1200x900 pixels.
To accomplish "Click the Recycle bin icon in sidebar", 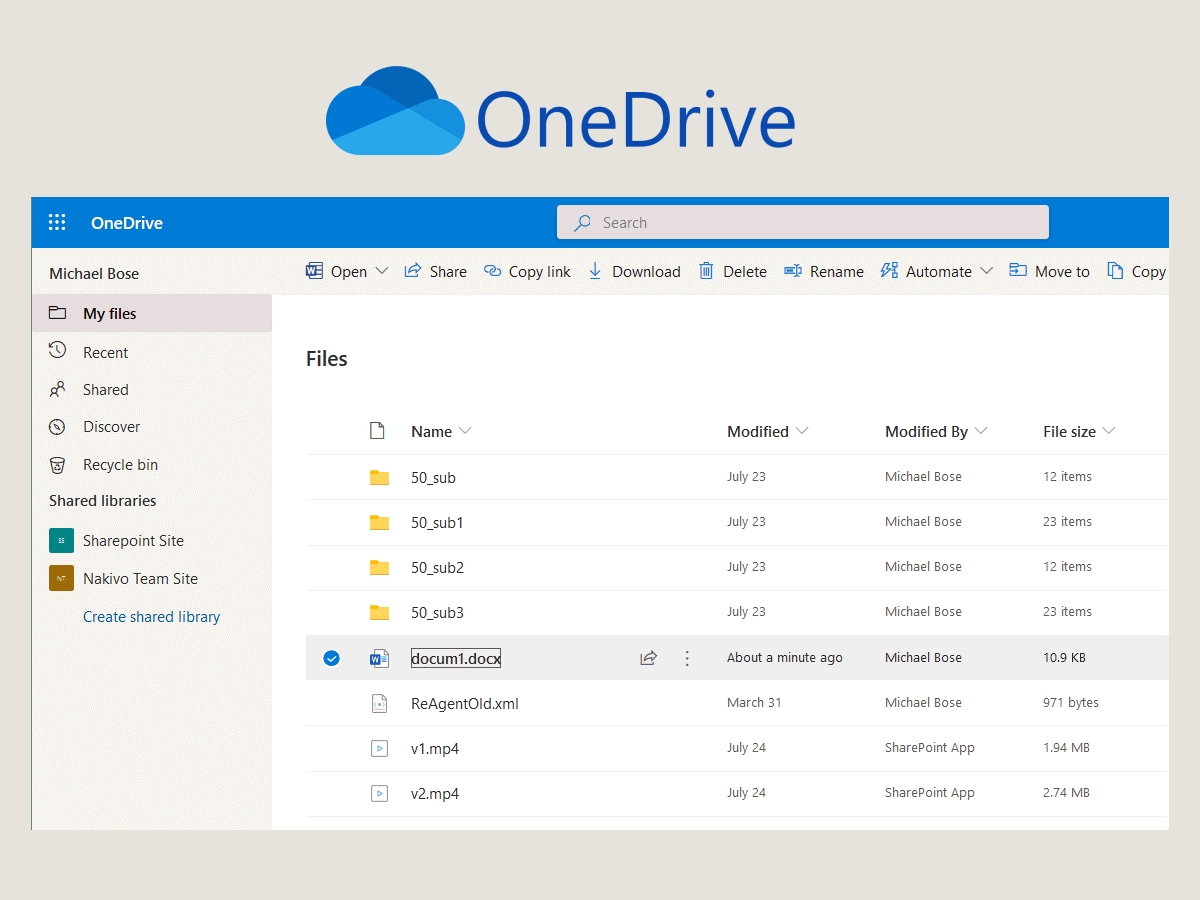I will tap(58, 465).
